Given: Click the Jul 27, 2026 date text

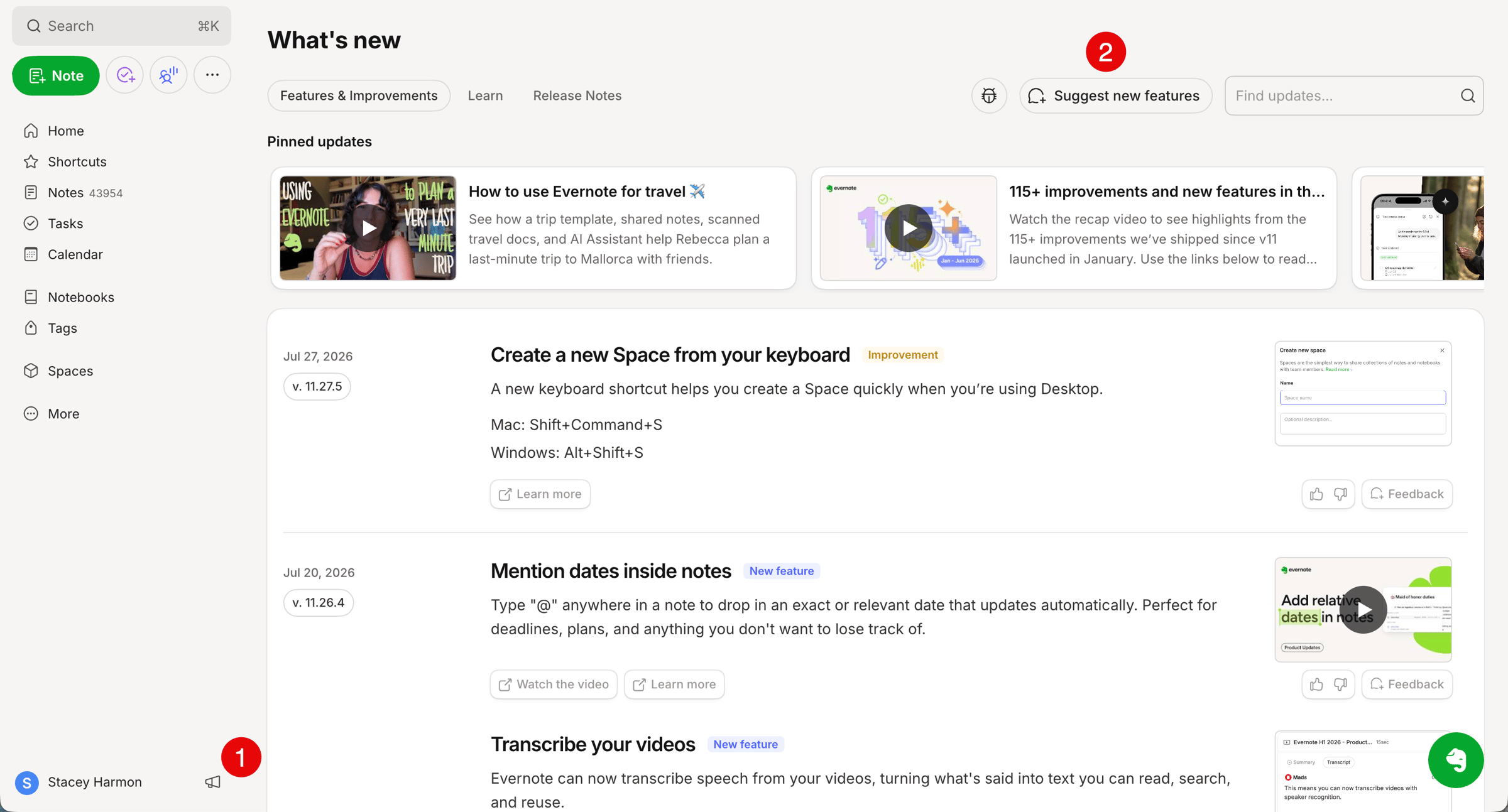Looking at the screenshot, I should coord(318,357).
